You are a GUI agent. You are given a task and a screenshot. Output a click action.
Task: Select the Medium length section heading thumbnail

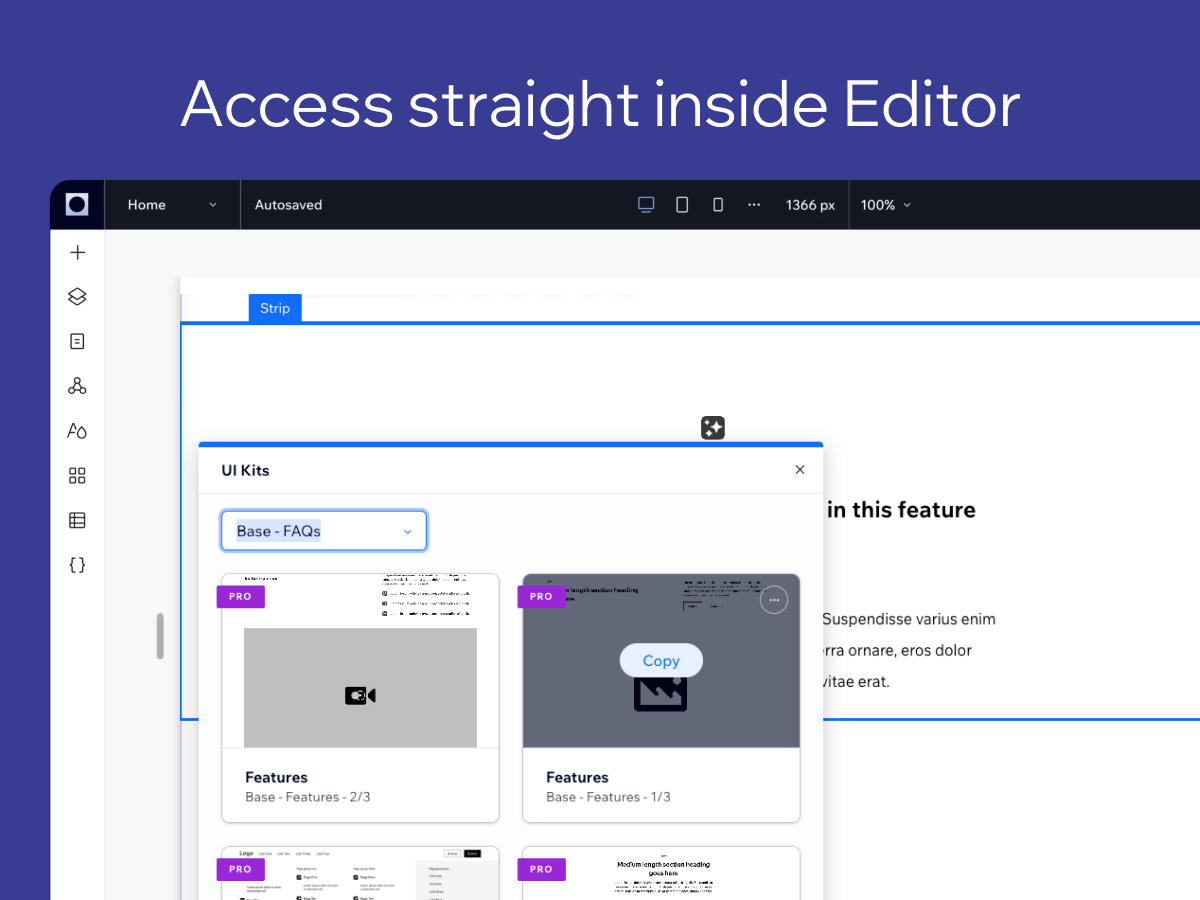click(x=661, y=873)
